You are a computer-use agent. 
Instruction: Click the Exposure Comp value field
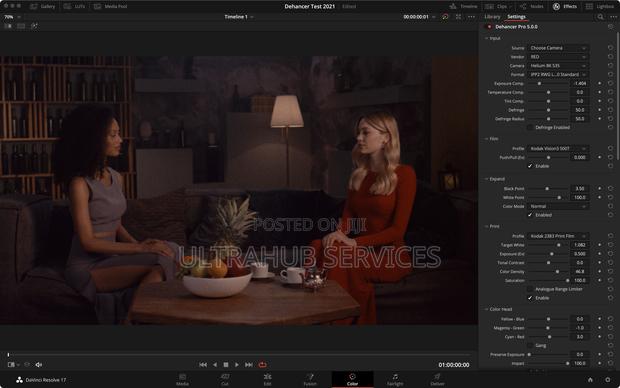(580, 83)
